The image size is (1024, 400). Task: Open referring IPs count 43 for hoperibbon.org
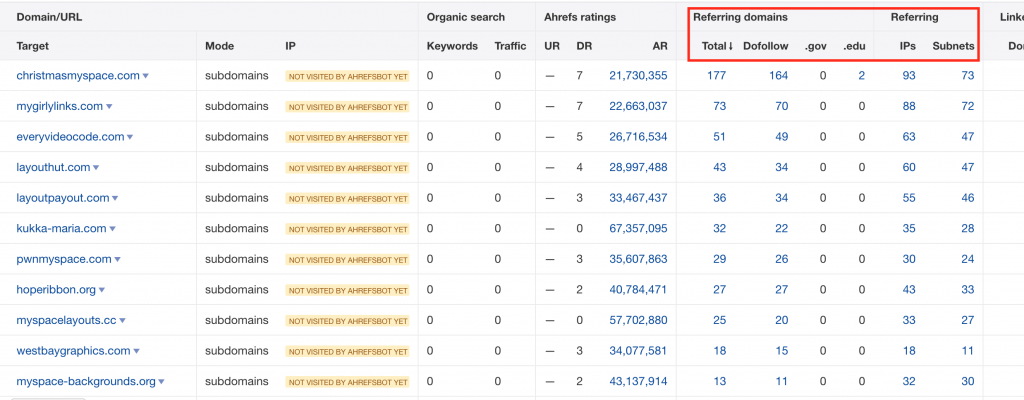[909, 290]
